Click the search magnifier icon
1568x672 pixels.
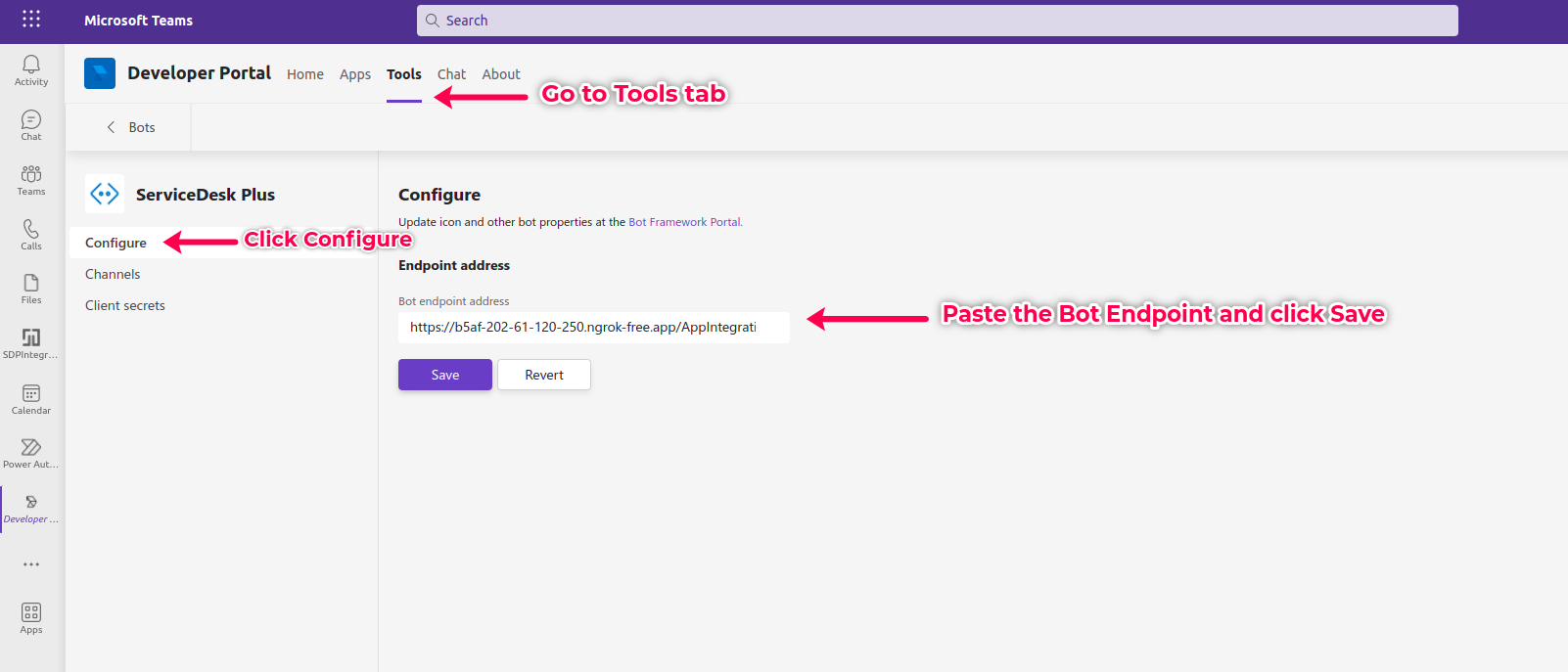[x=432, y=21]
